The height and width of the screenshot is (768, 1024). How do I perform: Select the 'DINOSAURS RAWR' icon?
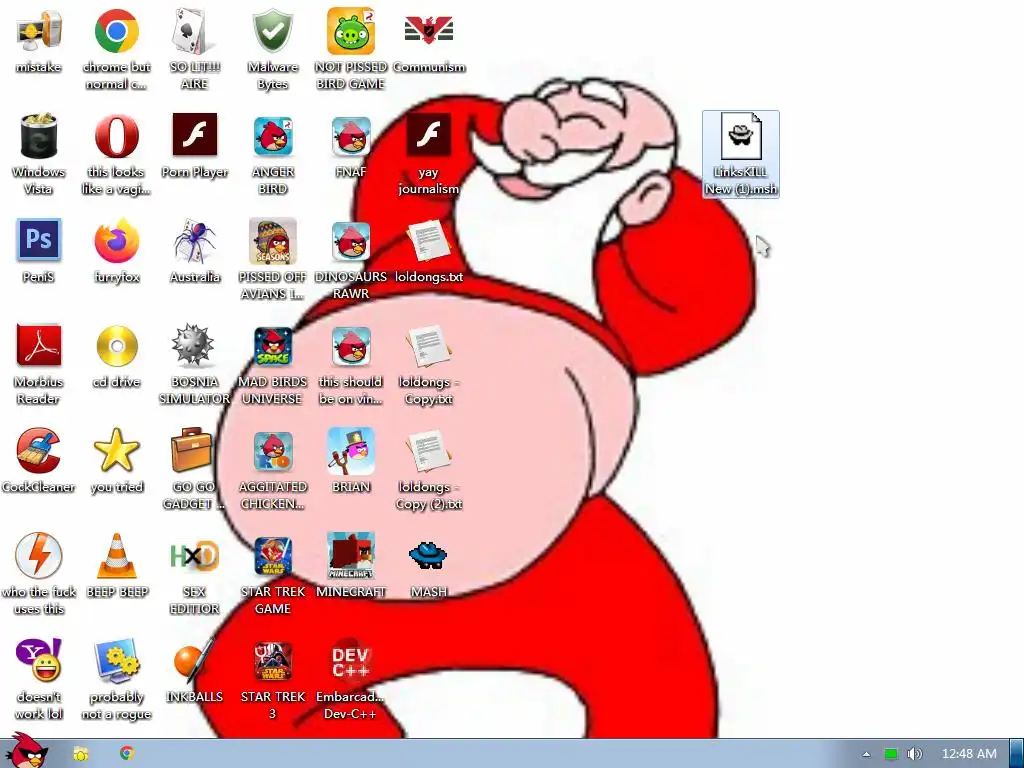coord(351,241)
